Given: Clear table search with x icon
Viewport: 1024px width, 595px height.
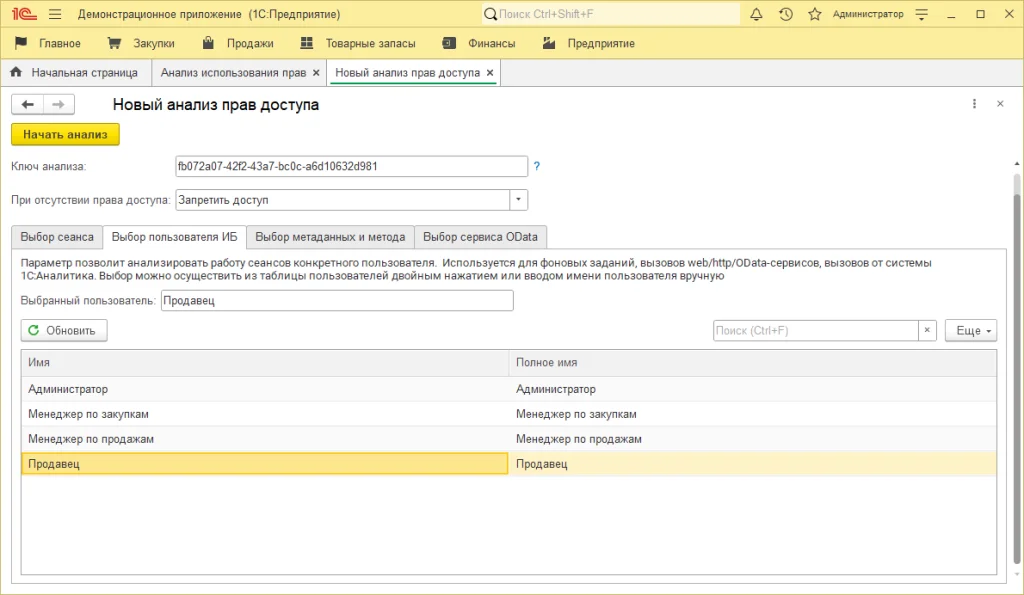Looking at the screenshot, I should [x=927, y=330].
